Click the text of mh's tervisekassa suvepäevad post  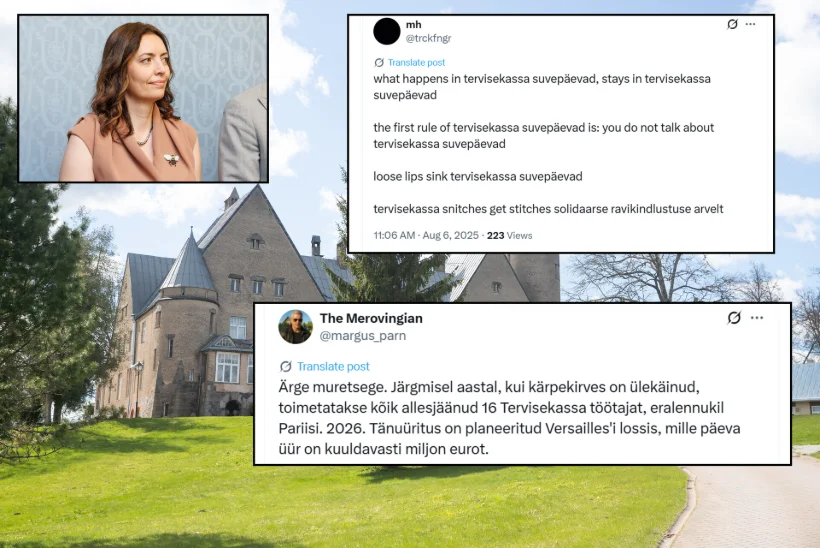[548, 144]
